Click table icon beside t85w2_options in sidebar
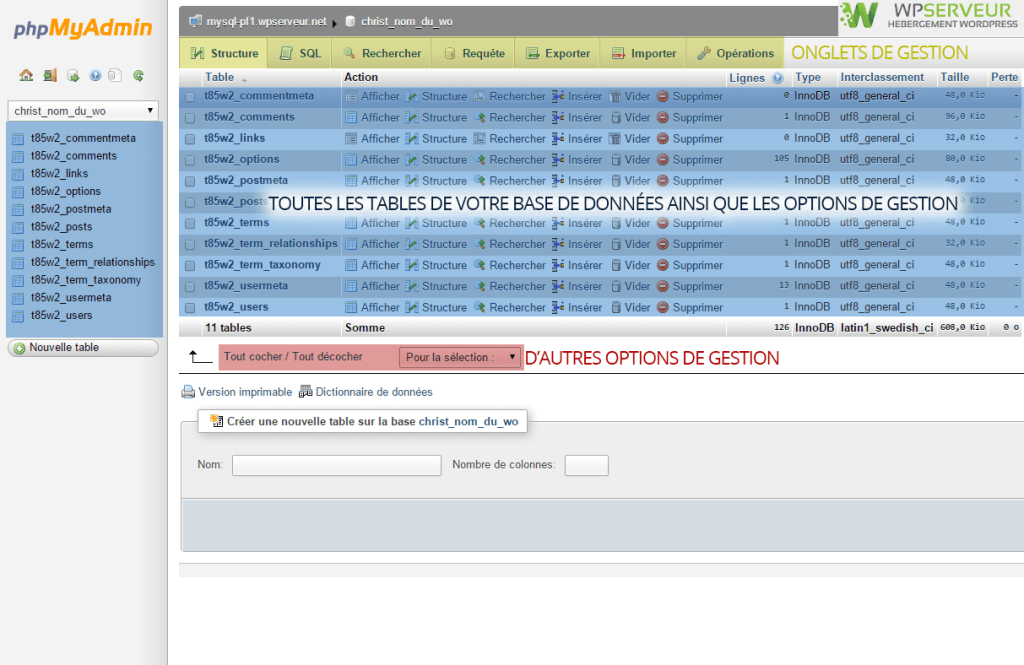 [18, 191]
